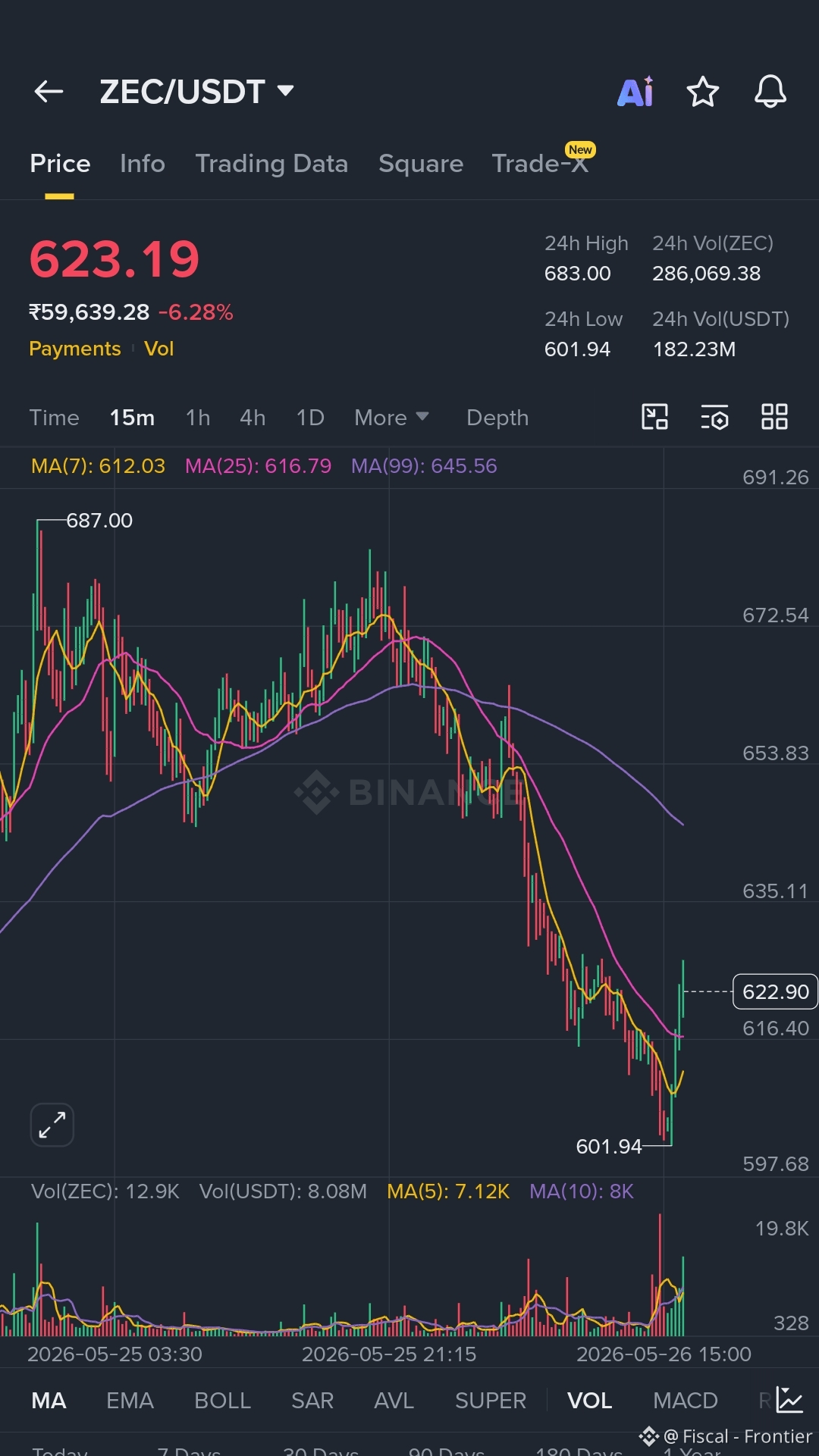
Task: Set a price alert bell
Action: point(770,92)
